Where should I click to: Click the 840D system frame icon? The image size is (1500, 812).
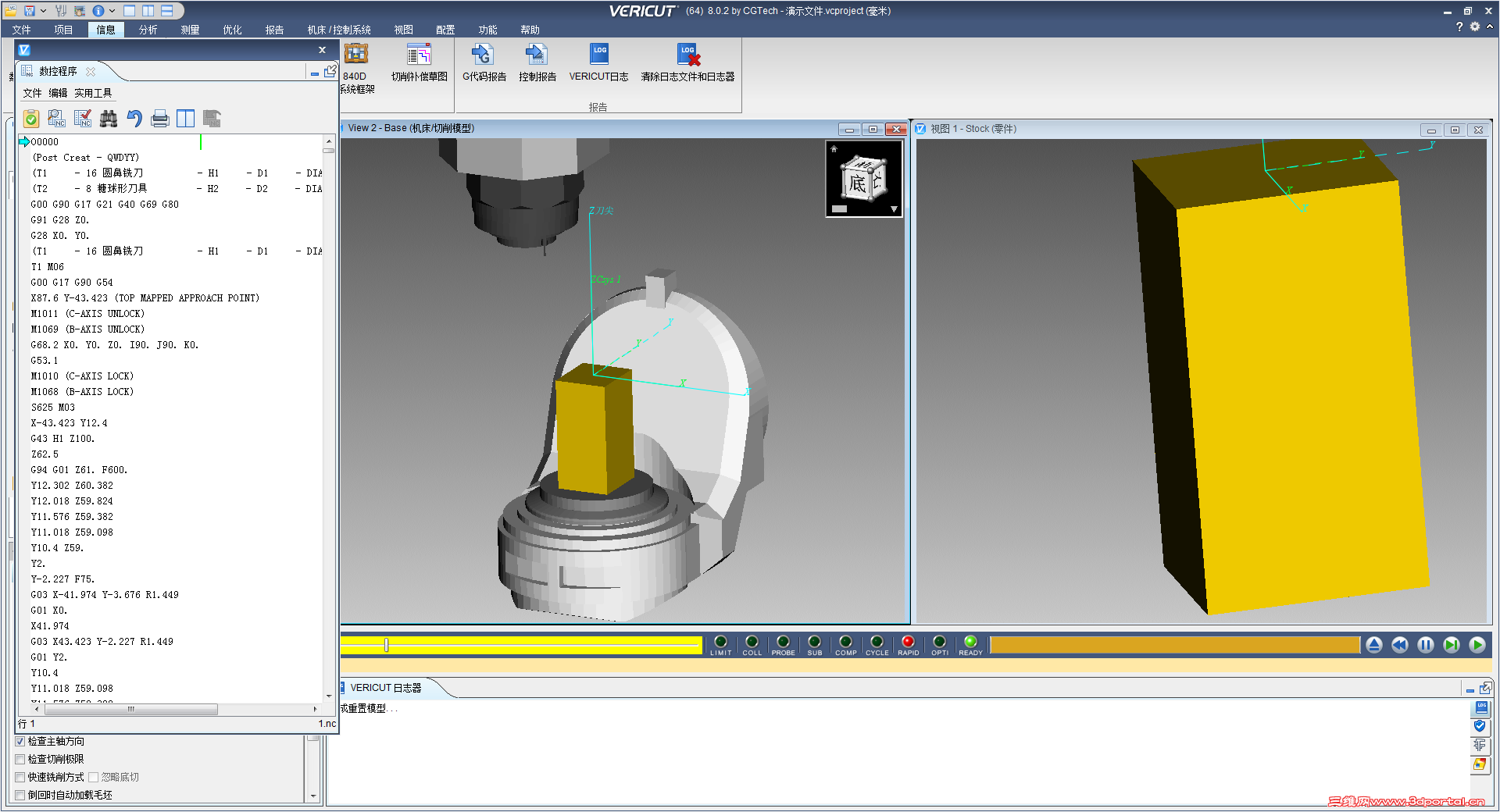[356, 53]
